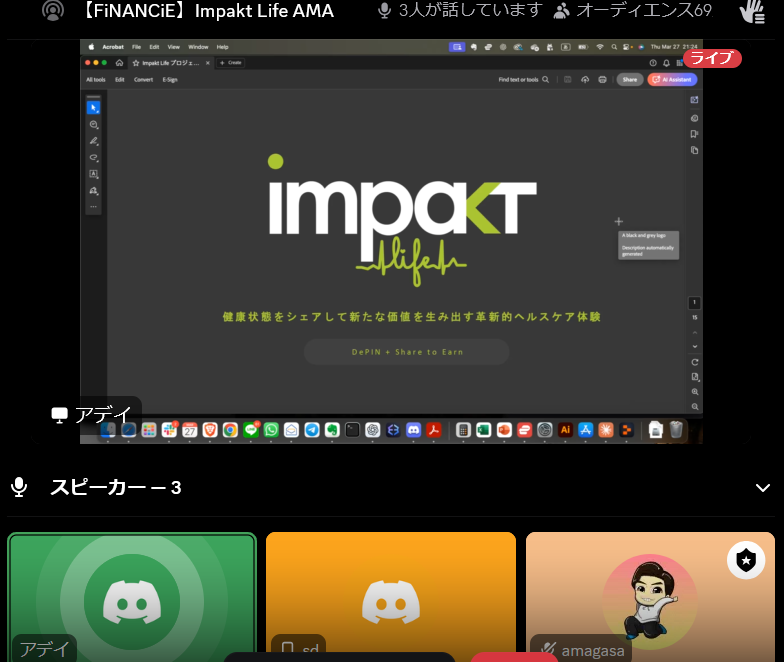This screenshot has width=784, height=662.
Task: Click the current page number 1 box
Action: pos(694,302)
